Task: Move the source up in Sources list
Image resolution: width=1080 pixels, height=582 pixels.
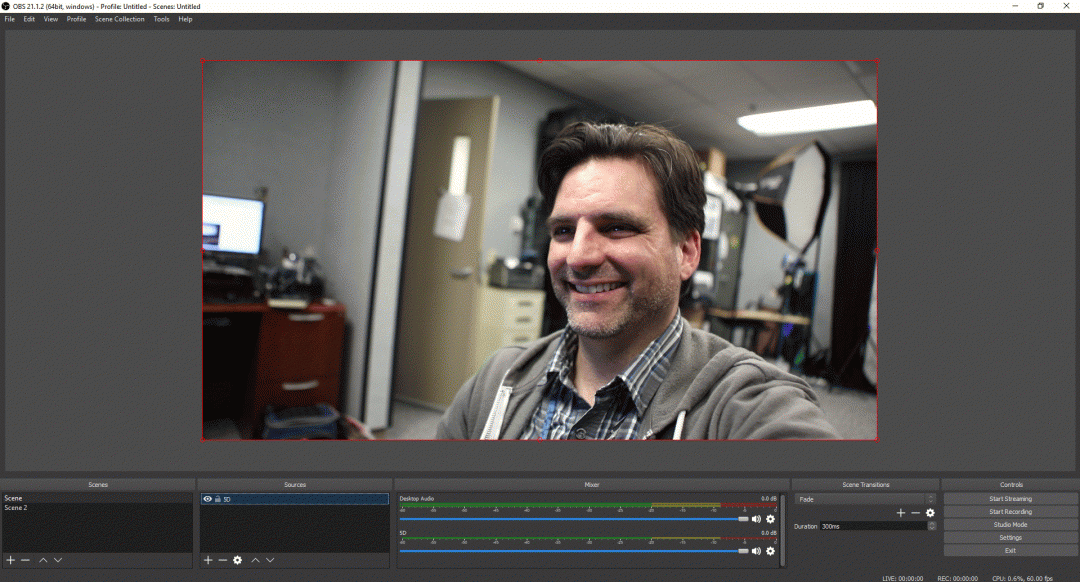Action: tap(255, 560)
